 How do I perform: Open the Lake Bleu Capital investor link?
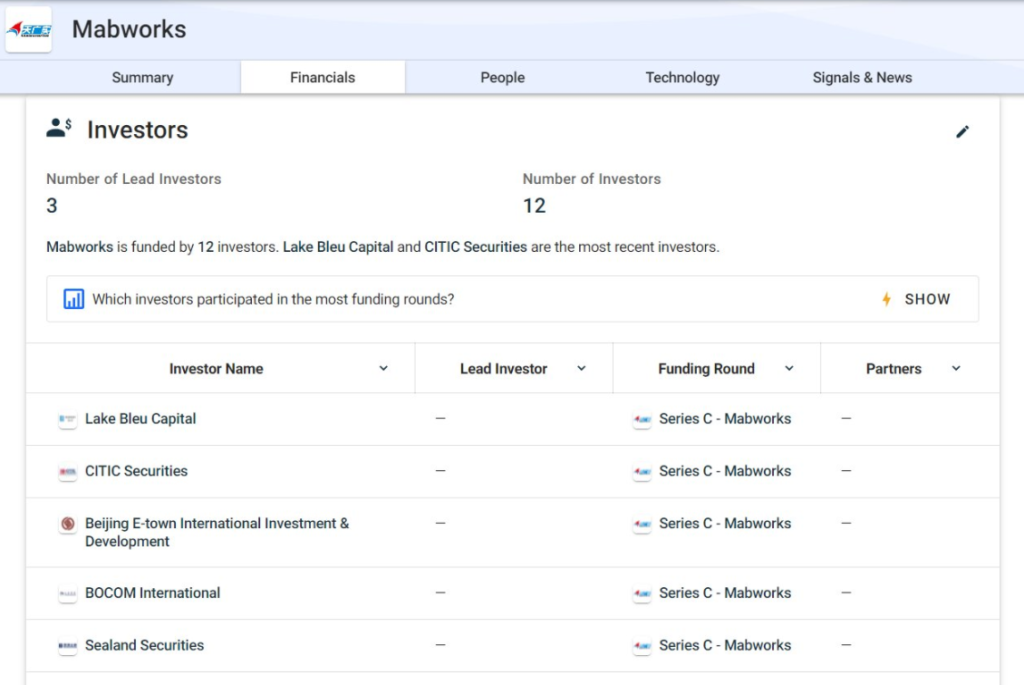click(140, 419)
